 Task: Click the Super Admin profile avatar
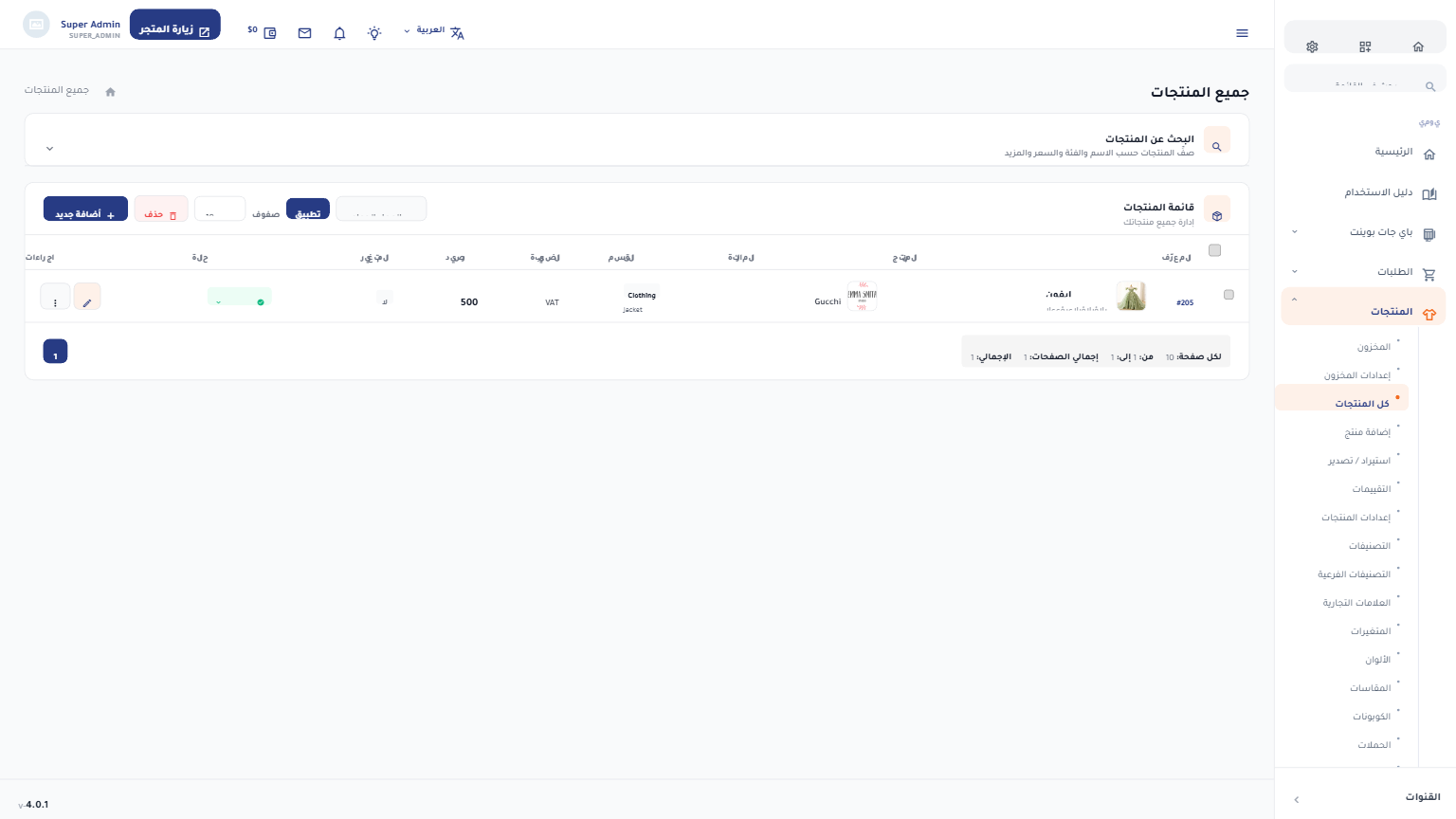tap(36, 25)
